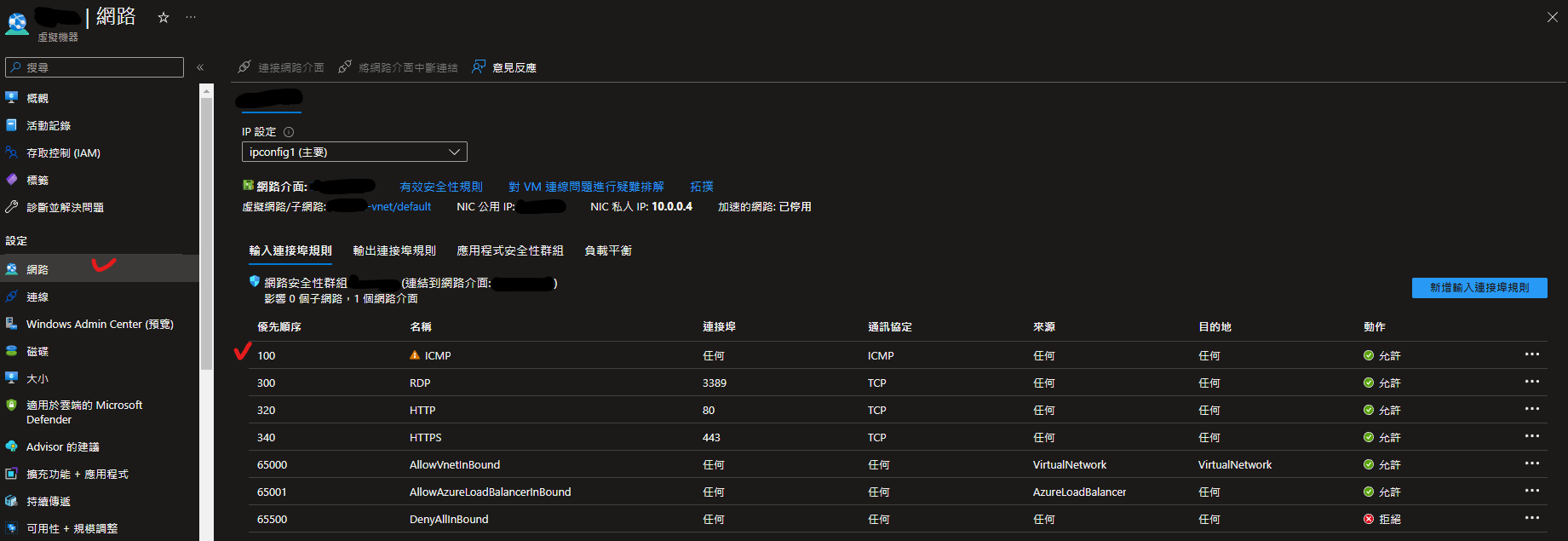Click the 搜尋 search input field
1568x541 pixels.
[x=95, y=67]
